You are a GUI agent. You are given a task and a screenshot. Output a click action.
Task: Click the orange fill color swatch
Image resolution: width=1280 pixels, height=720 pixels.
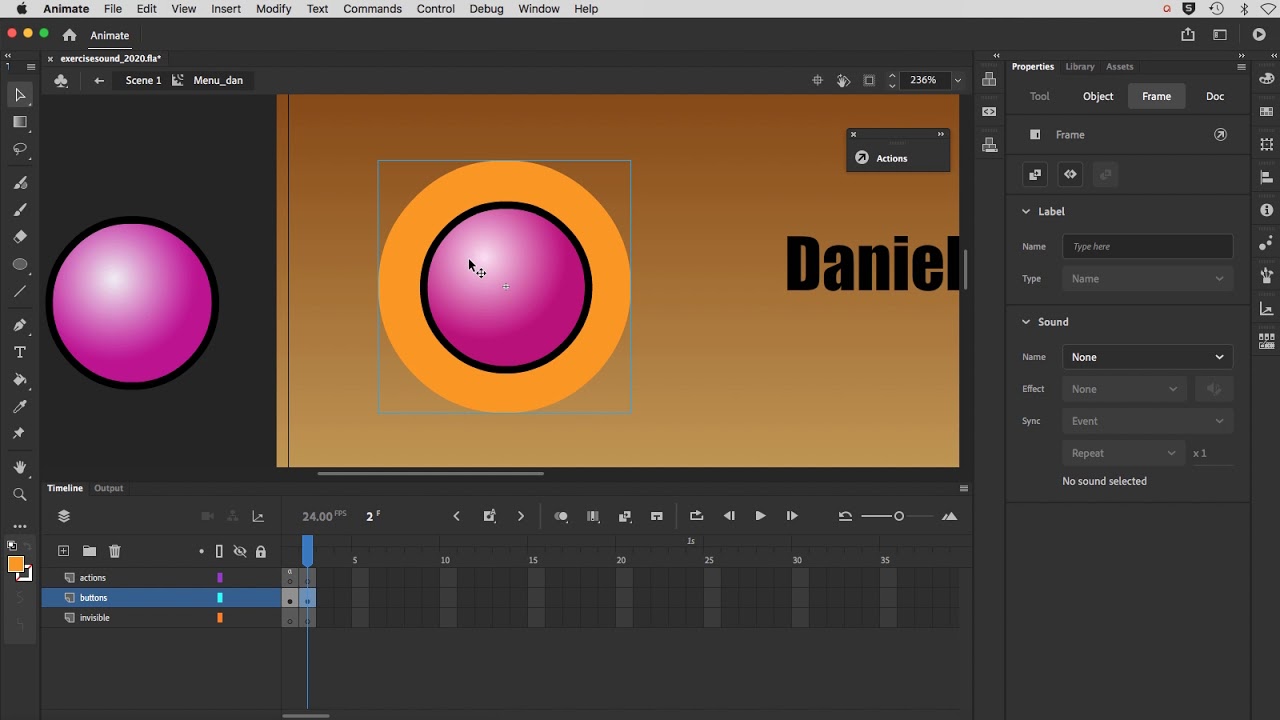pos(16,565)
